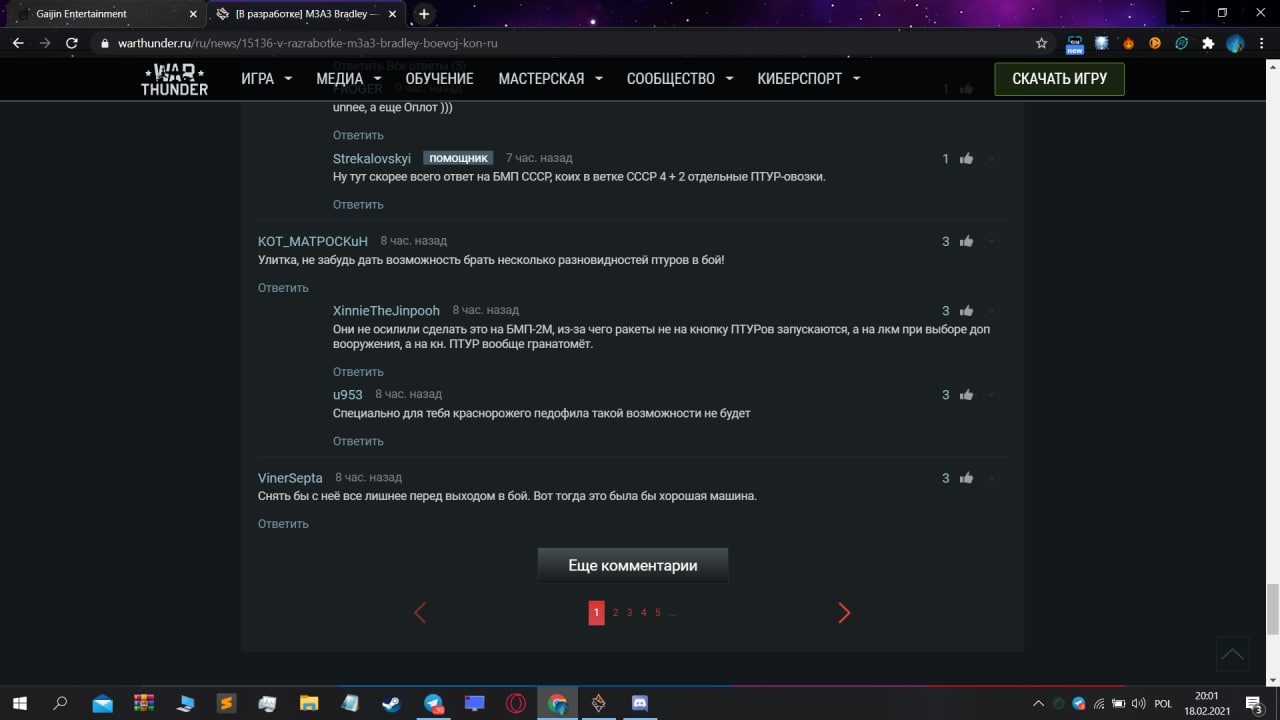
Task: Click the page vertical scrollbar thumb
Action: pos(1273,609)
